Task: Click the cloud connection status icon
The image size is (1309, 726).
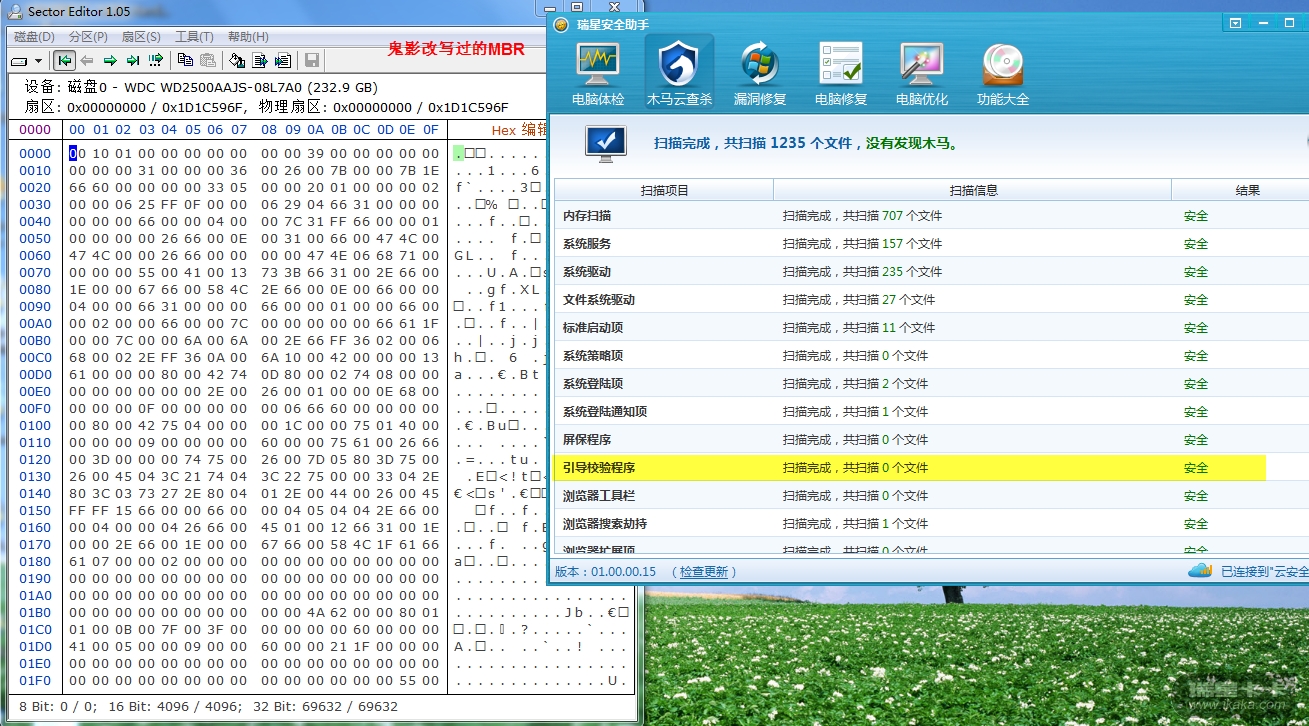Action: click(1199, 570)
